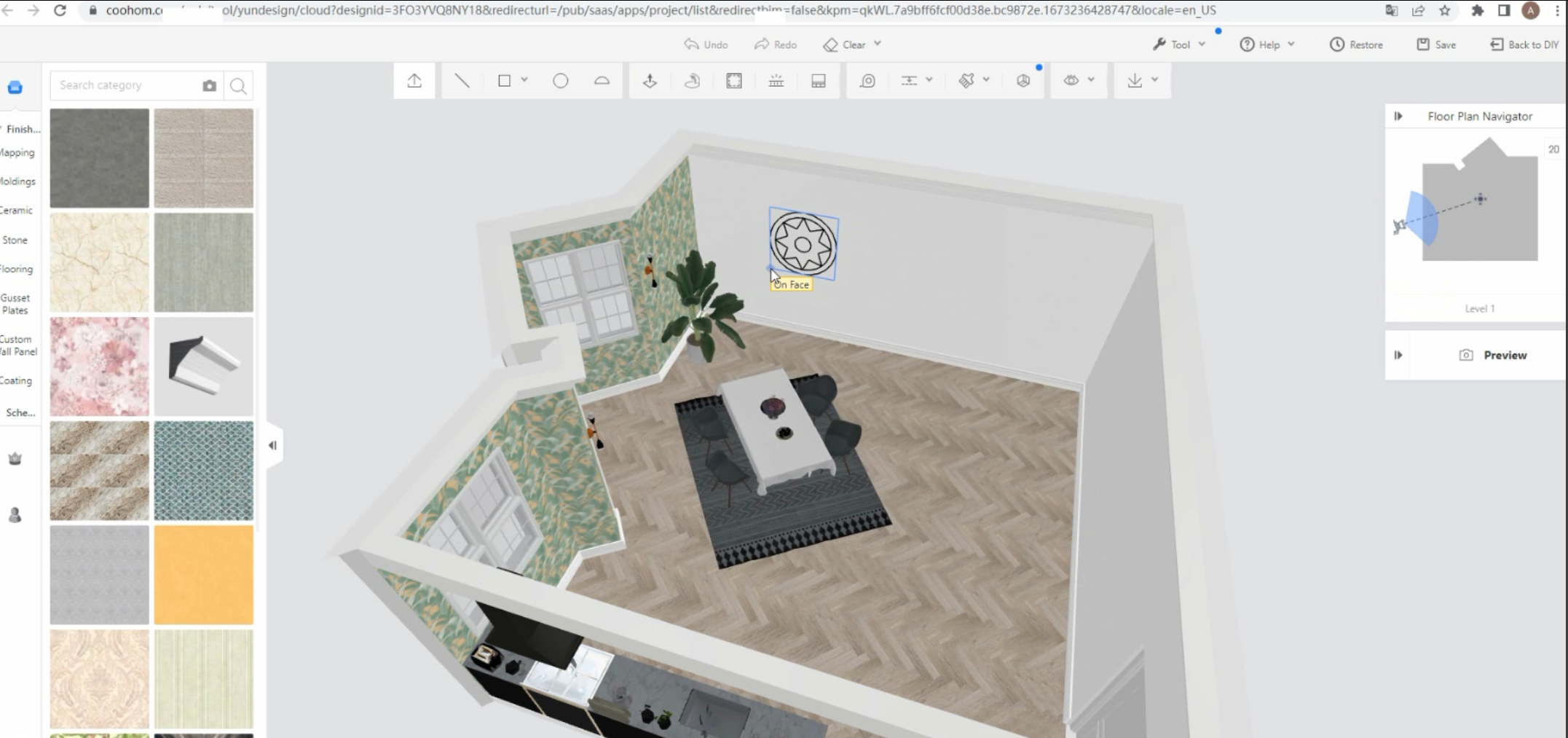Open the download options dropdown arrow

click(x=1154, y=80)
